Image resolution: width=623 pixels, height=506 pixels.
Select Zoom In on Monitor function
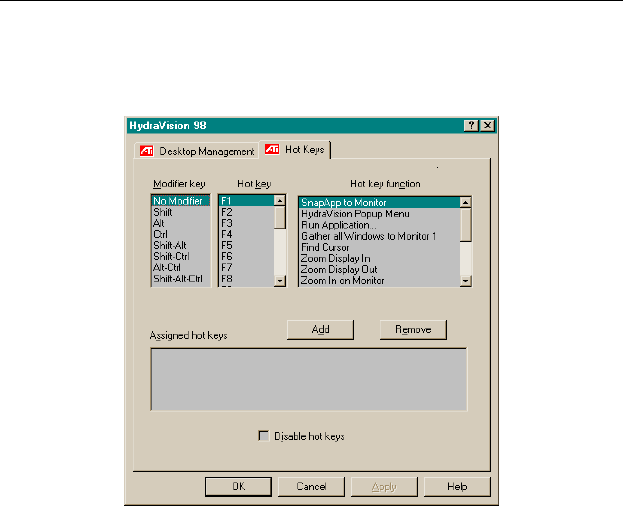click(379, 280)
